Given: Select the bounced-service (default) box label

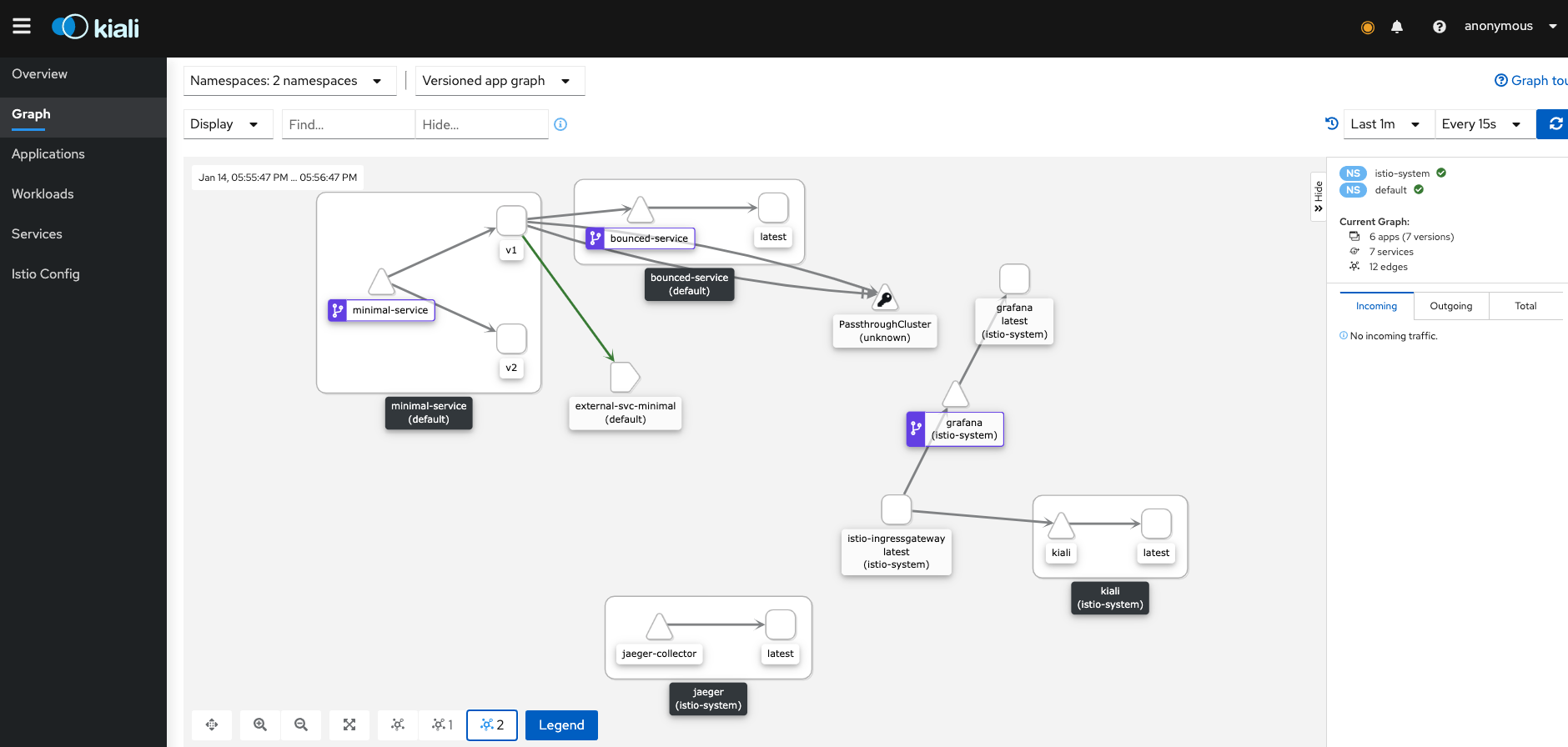Looking at the screenshot, I should coord(689,284).
